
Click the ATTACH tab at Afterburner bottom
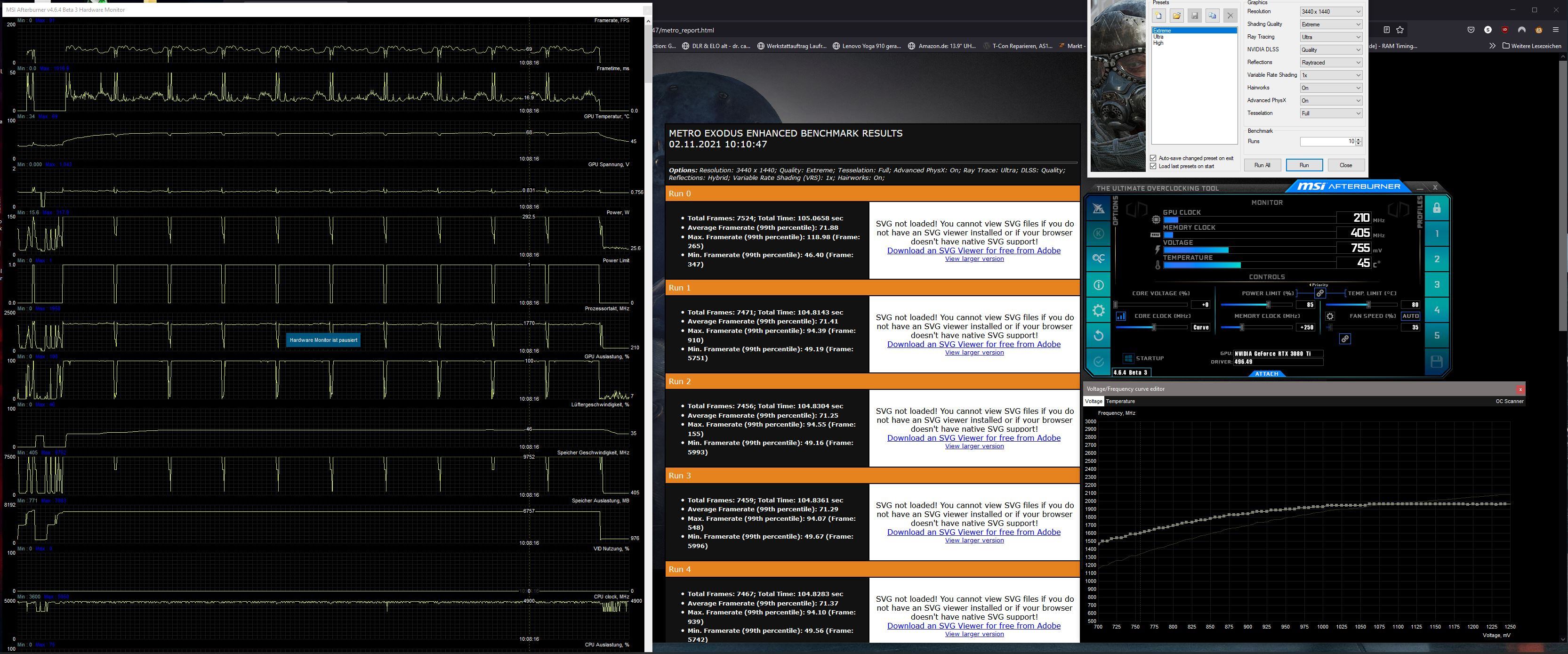click(1267, 374)
